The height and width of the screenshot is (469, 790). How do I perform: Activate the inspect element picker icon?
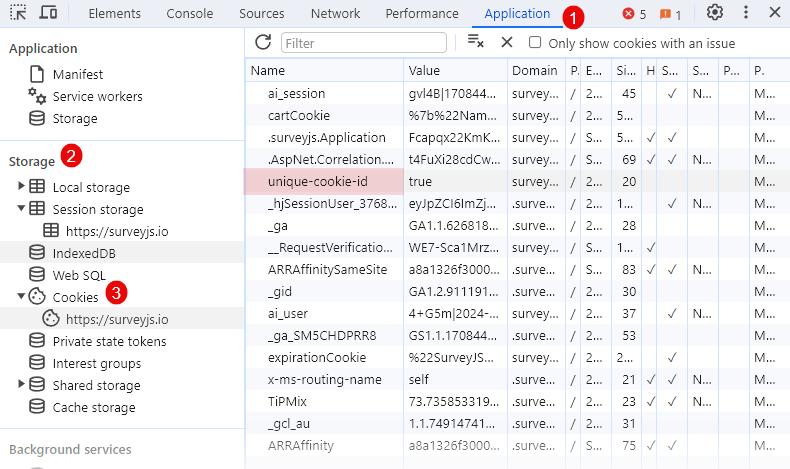point(18,13)
